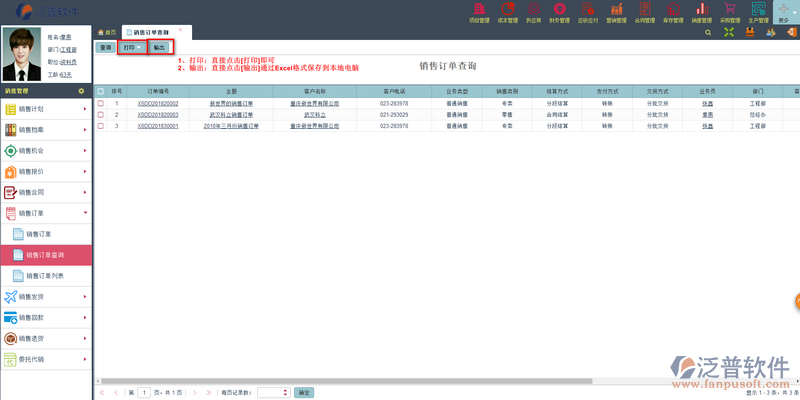Click the 输出 export button
The image size is (800, 400).
pyautogui.click(x=160, y=47)
